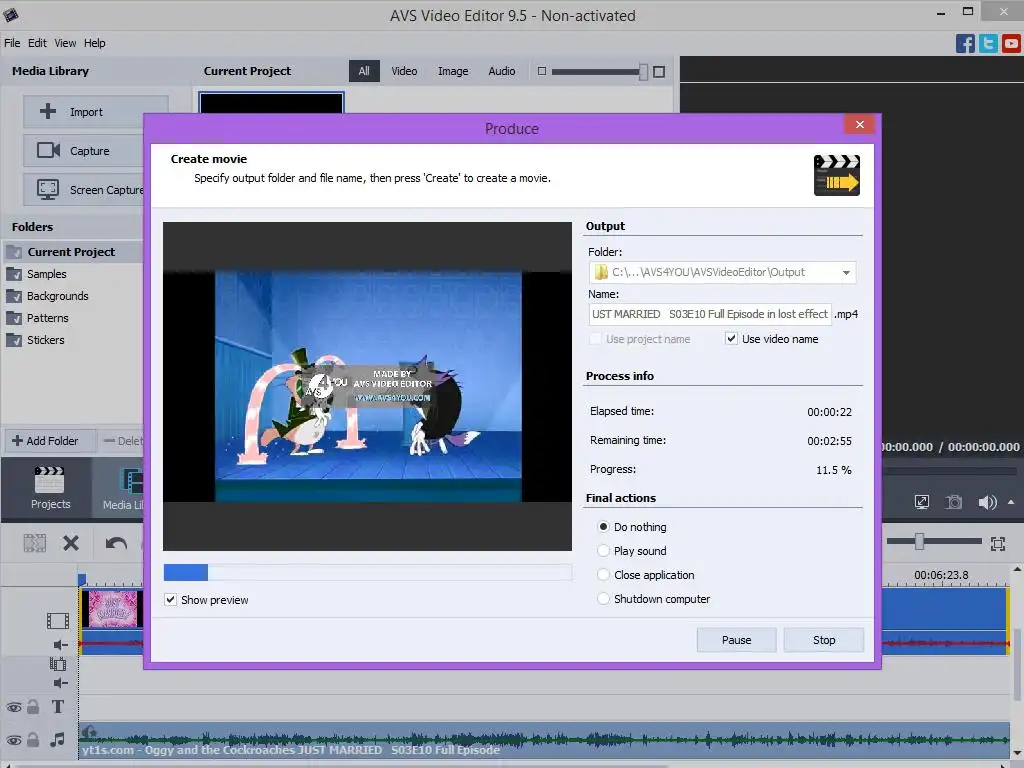The width and height of the screenshot is (1024, 768).
Task: Click the Produce clapperboard arrow icon
Action: [837, 175]
